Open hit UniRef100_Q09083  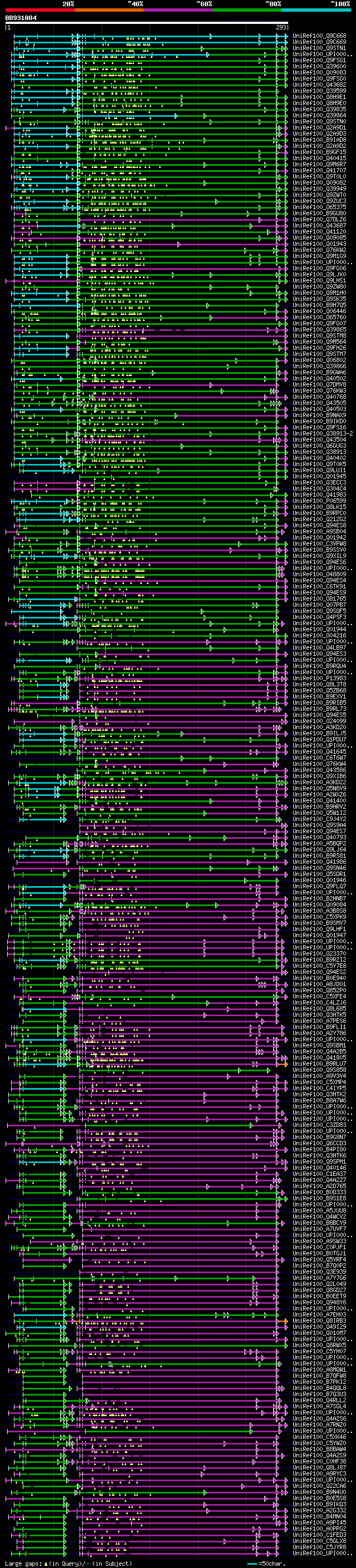coord(319,72)
